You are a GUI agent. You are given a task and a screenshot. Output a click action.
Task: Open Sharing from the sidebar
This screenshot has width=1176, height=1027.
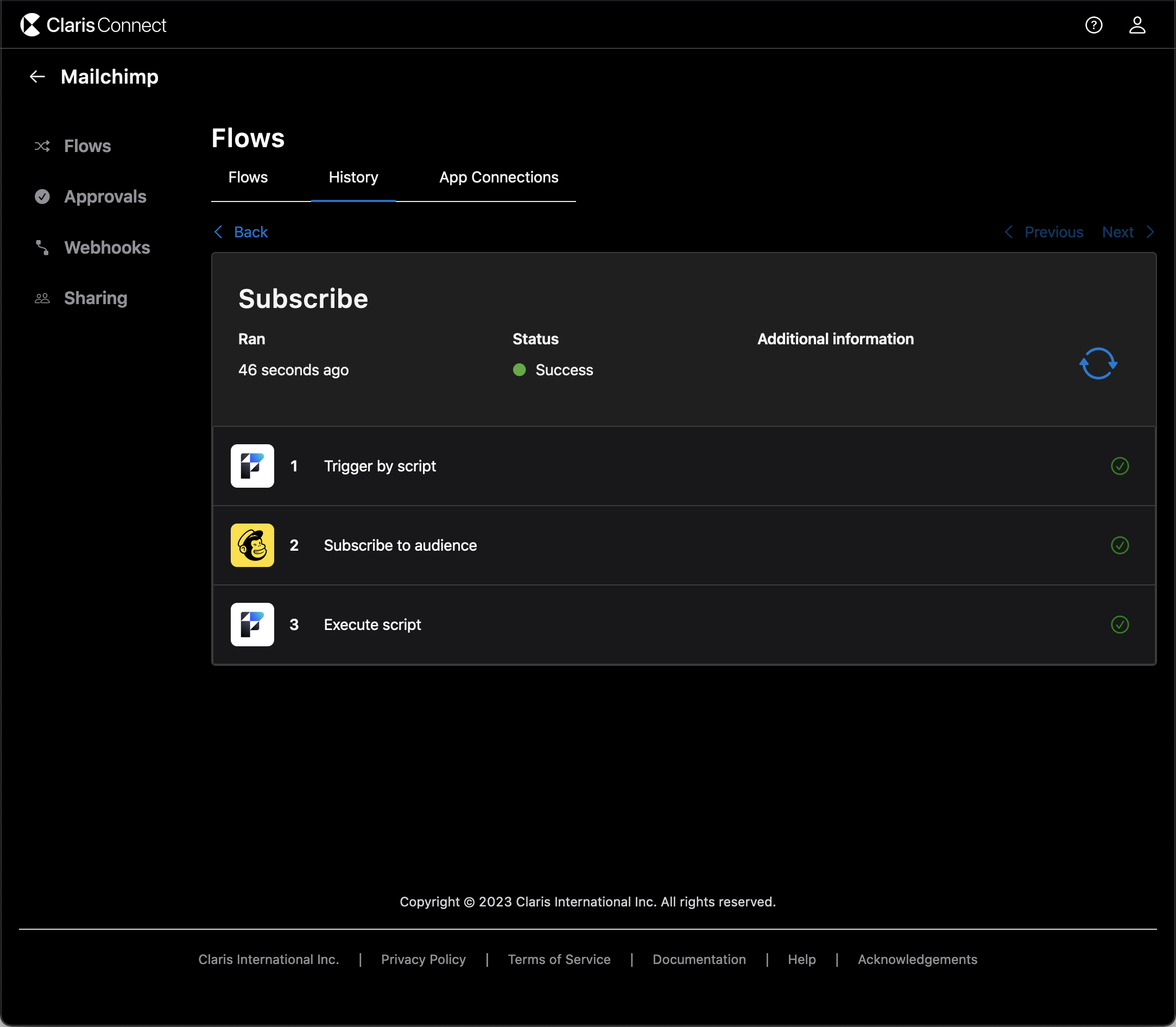[96, 298]
